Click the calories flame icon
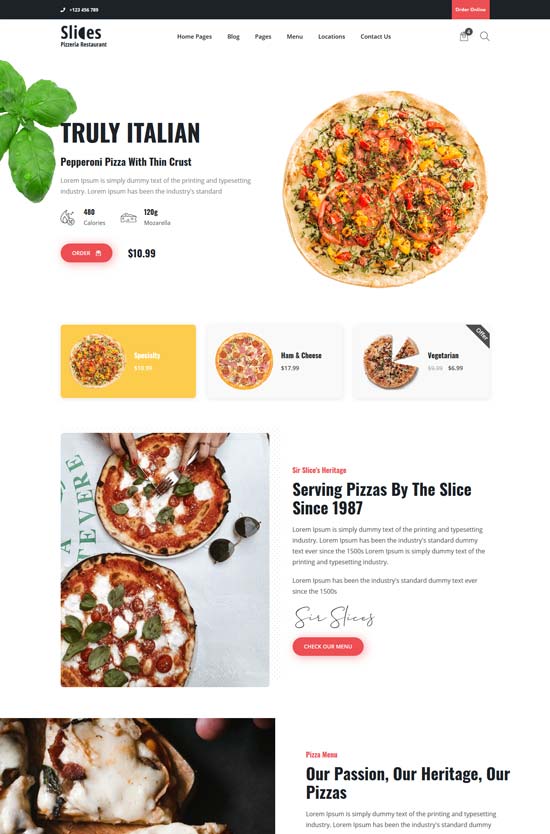Viewport: 550px width, 834px height. [68, 218]
